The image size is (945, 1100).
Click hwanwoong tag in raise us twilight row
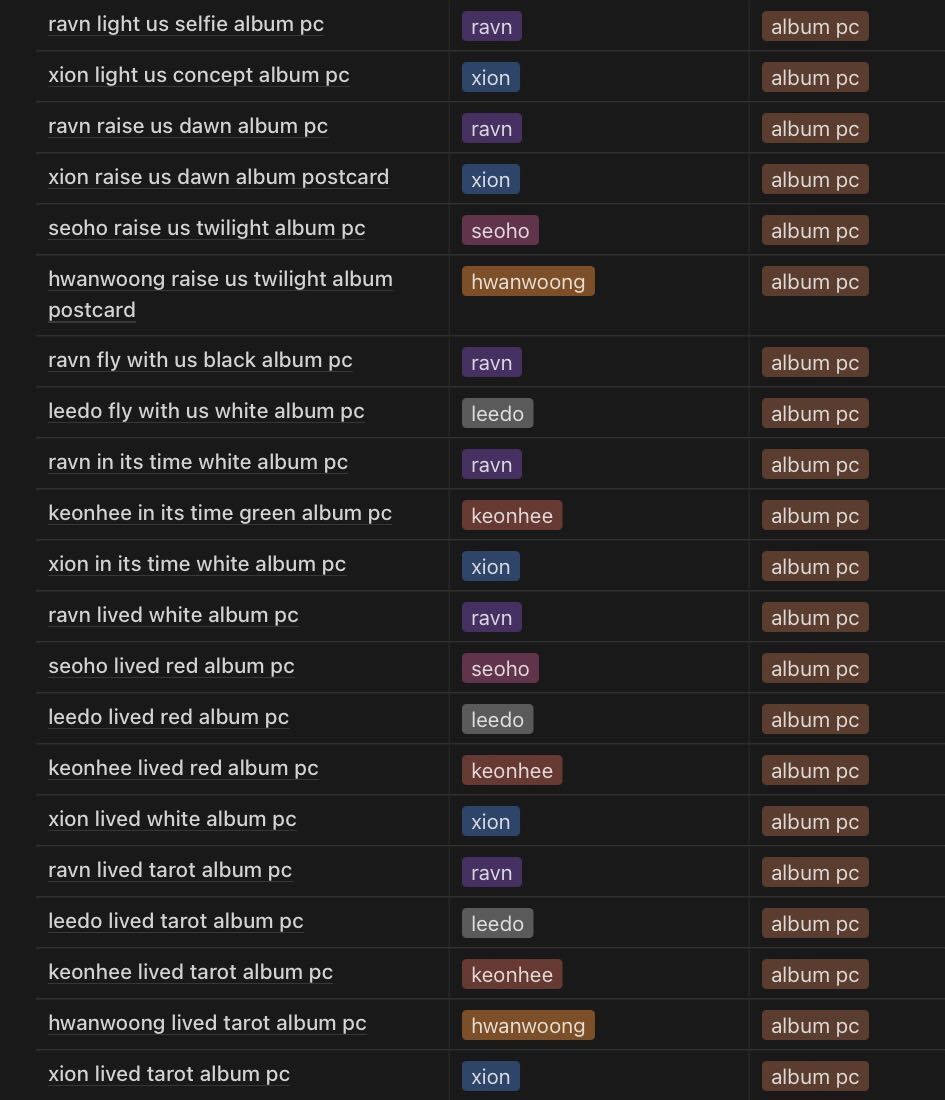528,282
